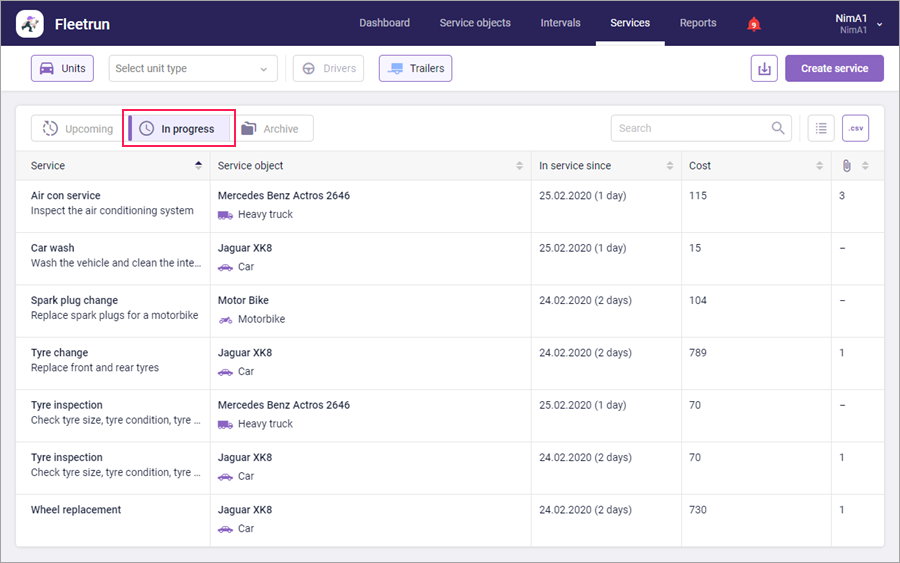Open the notifications bell icon

click(x=754, y=24)
